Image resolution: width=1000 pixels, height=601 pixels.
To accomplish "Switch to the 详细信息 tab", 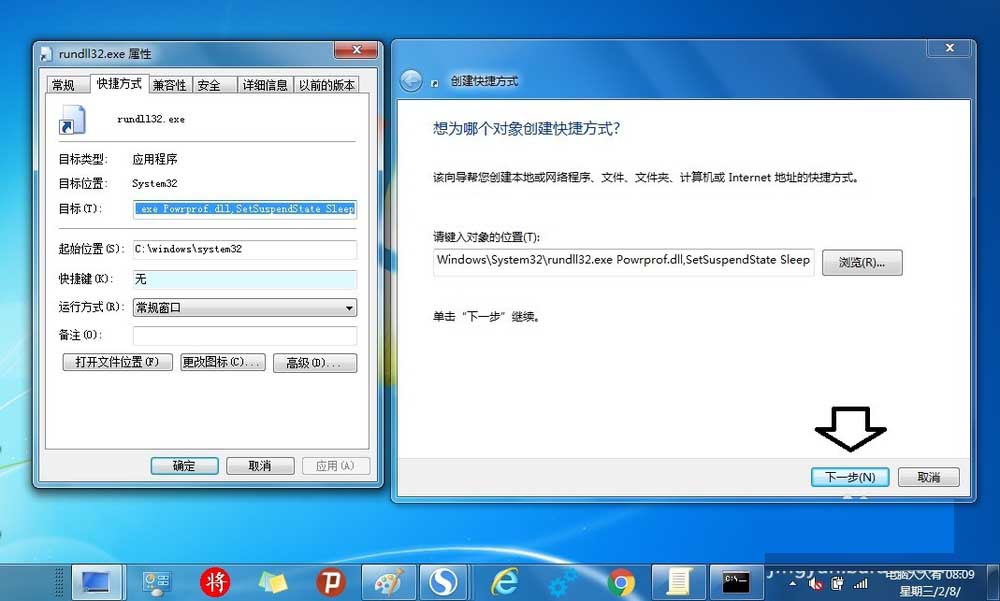I will (265, 85).
